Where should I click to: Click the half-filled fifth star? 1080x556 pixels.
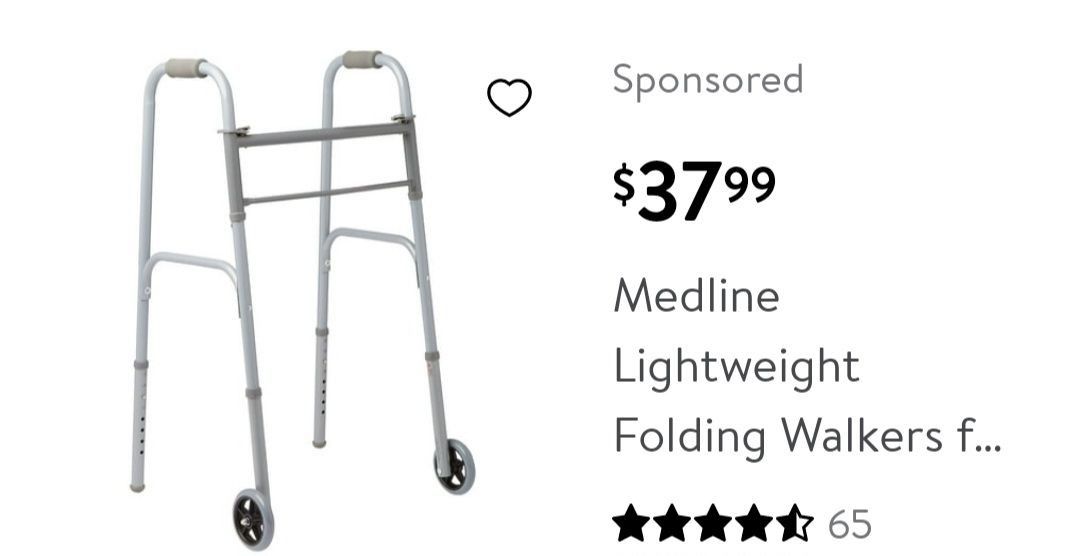[x=795, y=524]
